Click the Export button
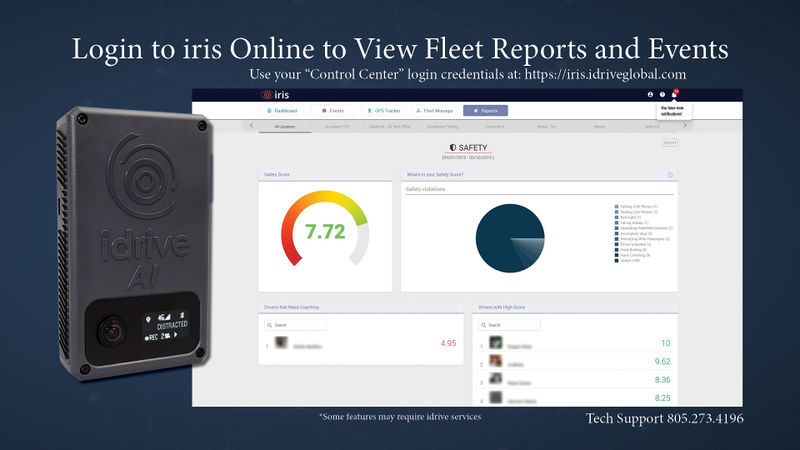The width and height of the screenshot is (800, 450). (670, 143)
